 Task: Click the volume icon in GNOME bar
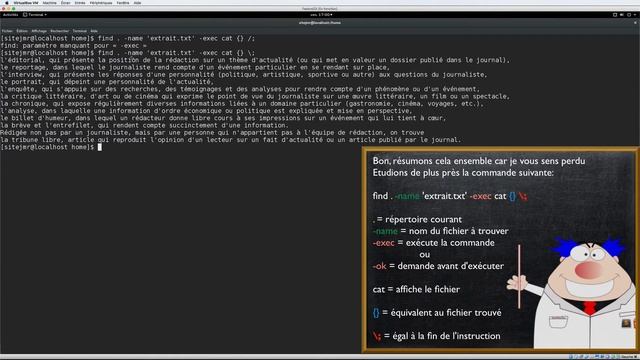(x=622, y=15)
